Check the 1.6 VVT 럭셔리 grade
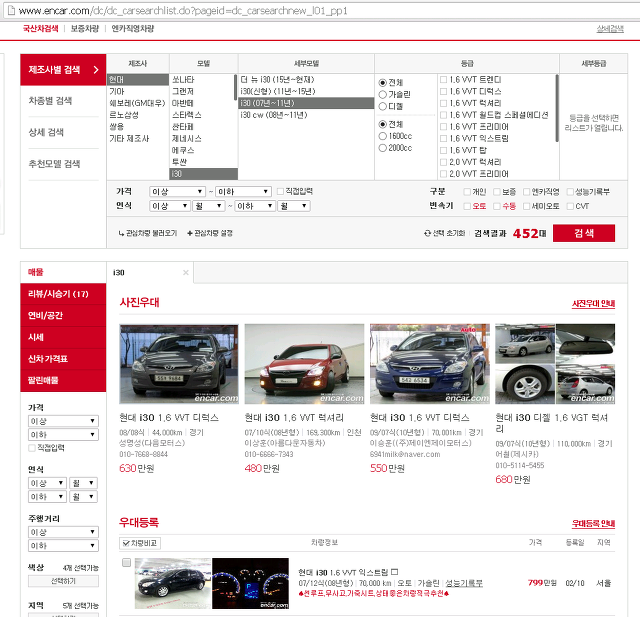The height and width of the screenshot is (617, 640). coord(443,103)
